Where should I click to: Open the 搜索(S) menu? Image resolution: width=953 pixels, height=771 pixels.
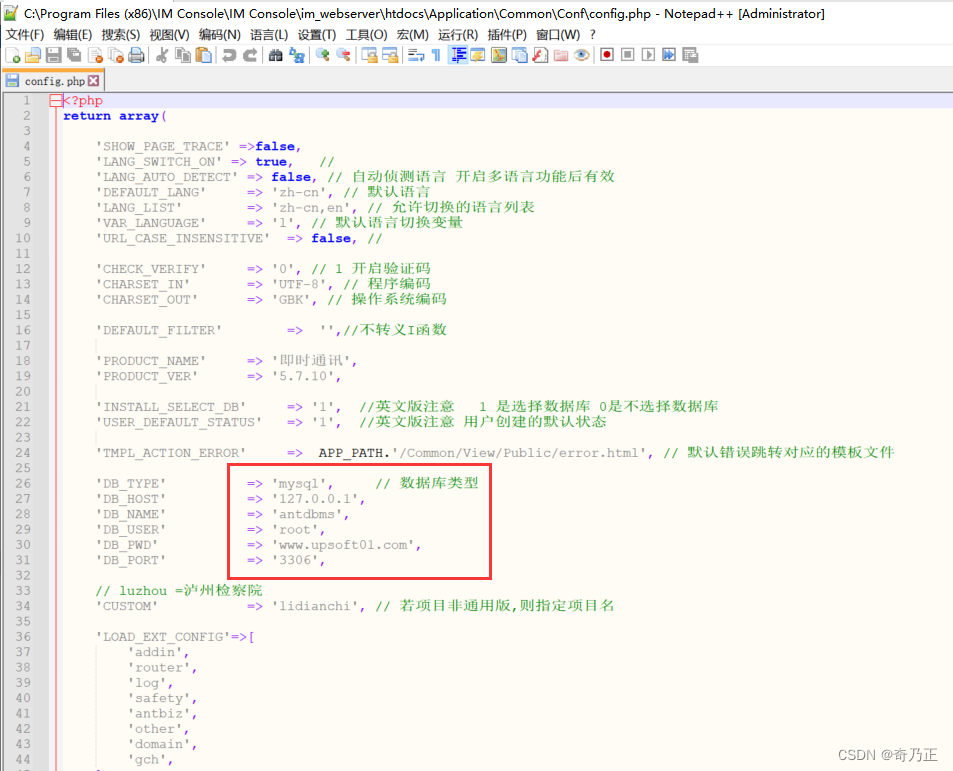point(120,35)
